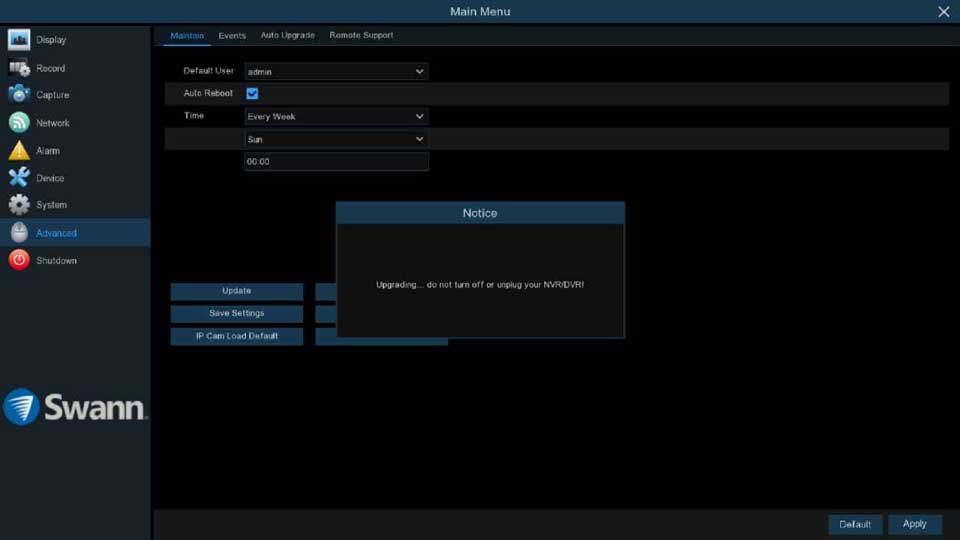Click the 00:00 reboot time field
Screen dimensions: 960x540
pyautogui.click(x=336, y=162)
